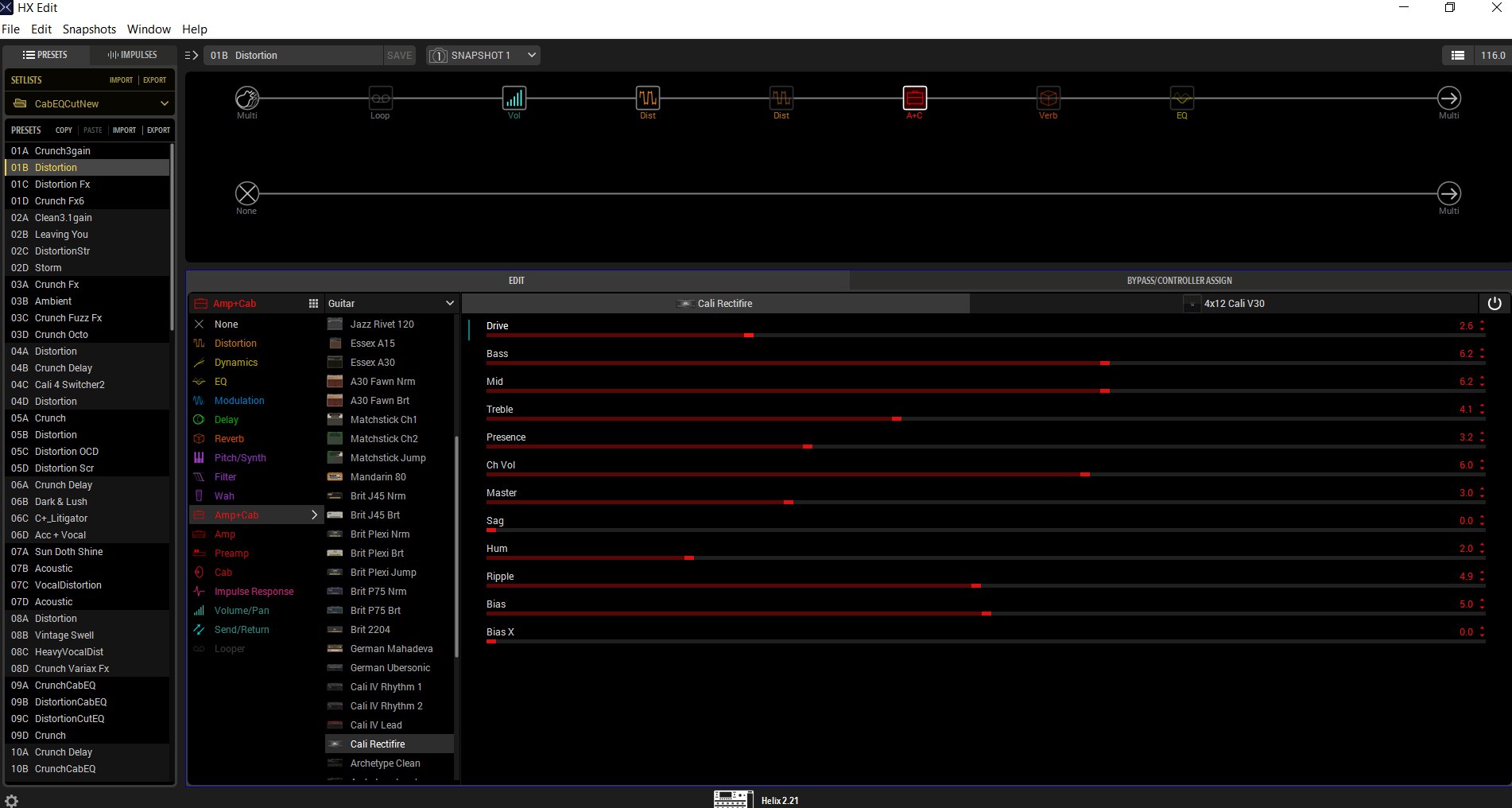The height and width of the screenshot is (808, 1512).
Task: Expand the CabEQCutNew setlist dropdown
Action: 89,104
